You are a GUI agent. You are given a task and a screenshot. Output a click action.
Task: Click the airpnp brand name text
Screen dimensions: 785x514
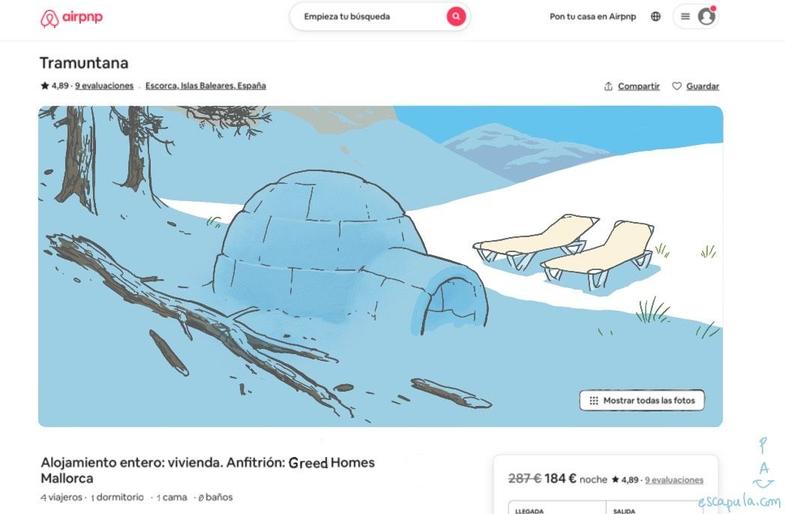point(82,17)
